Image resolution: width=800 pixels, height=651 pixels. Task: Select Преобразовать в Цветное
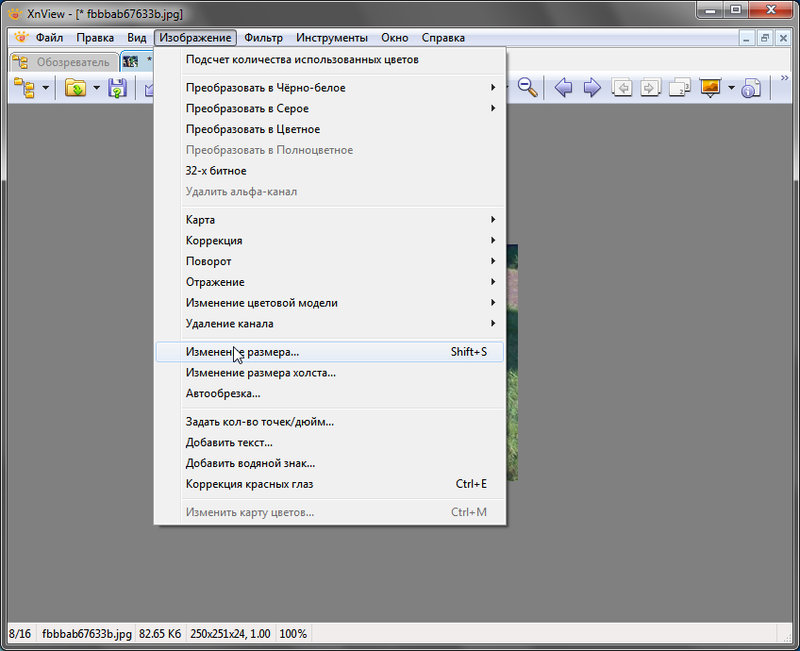tap(330, 130)
